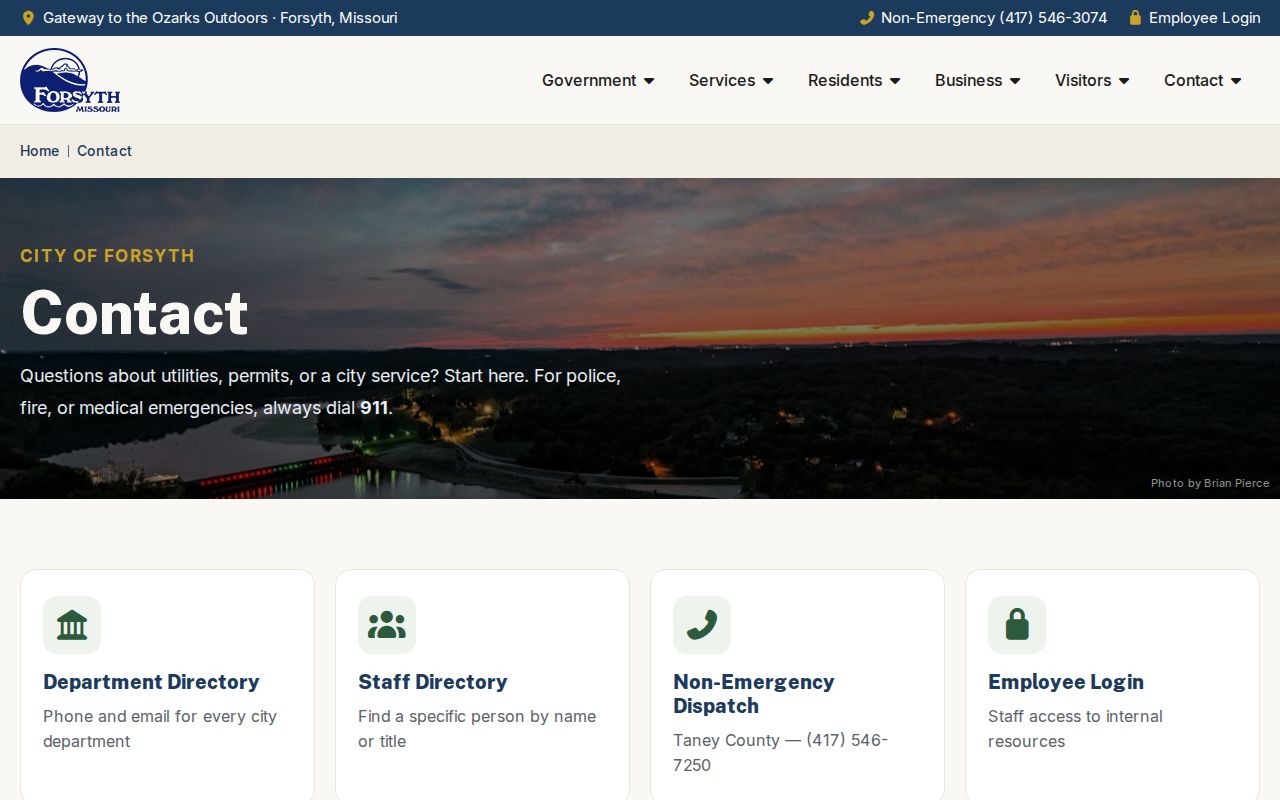Viewport: 1280px width, 800px height.
Task: Click the Department Directory building icon
Action: click(72, 625)
